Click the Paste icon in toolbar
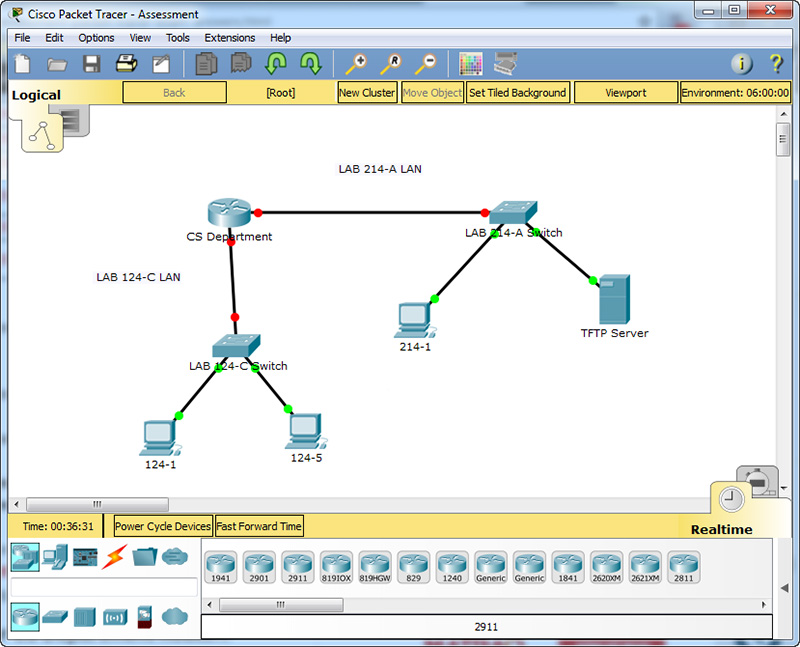Viewport: 800px width, 647px height. tap(241, 63)
